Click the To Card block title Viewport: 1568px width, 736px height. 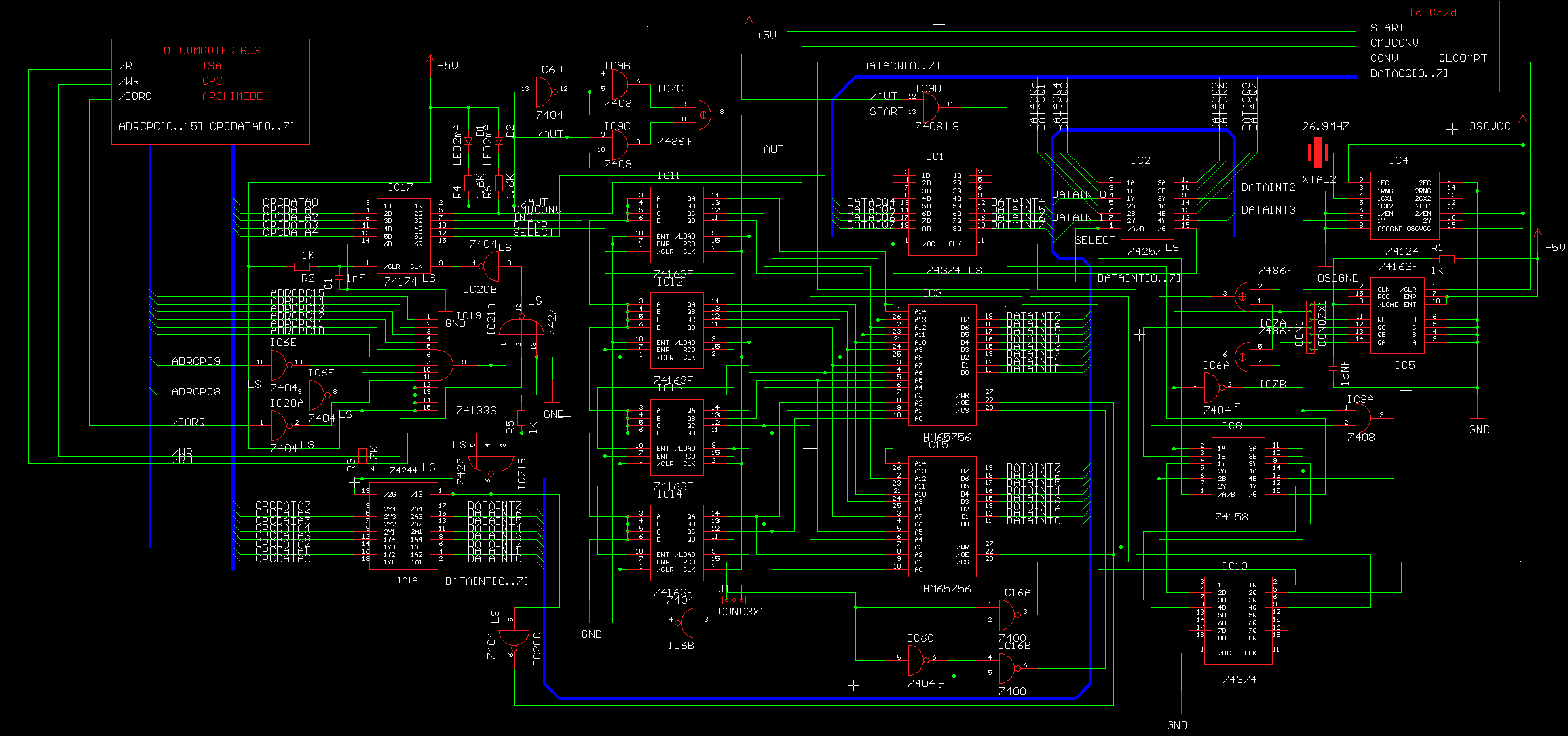pos(1433,12)
